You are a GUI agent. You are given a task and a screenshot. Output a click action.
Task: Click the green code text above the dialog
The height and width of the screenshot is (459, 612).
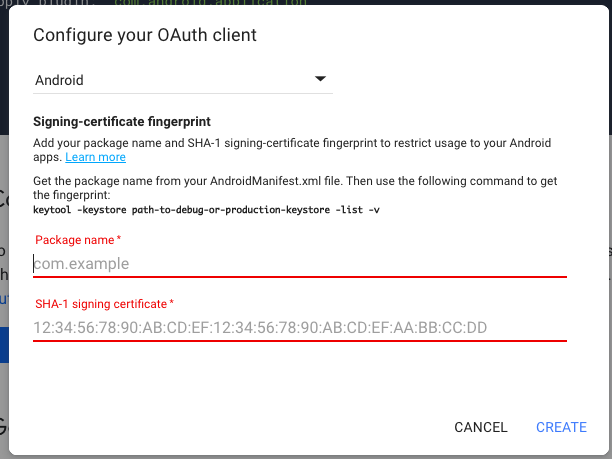tap(211, 2)
